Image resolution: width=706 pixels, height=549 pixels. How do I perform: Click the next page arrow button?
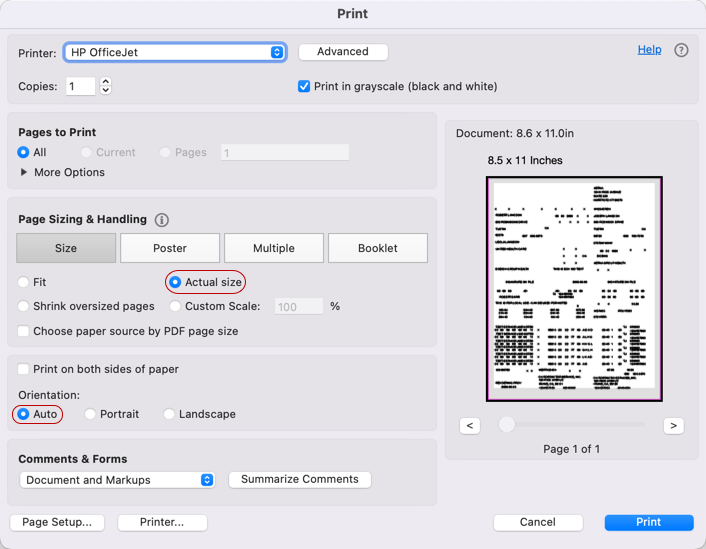pyautogui.click(x=674, y=426)
